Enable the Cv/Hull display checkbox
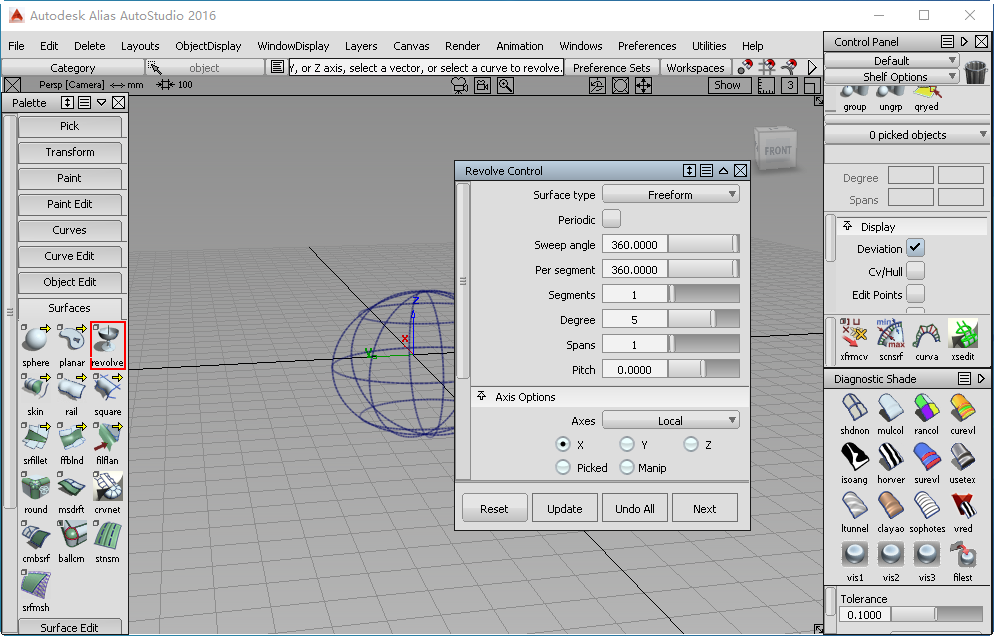The height and width of the screenshot is (636, 994). click(x=915, y=271)
